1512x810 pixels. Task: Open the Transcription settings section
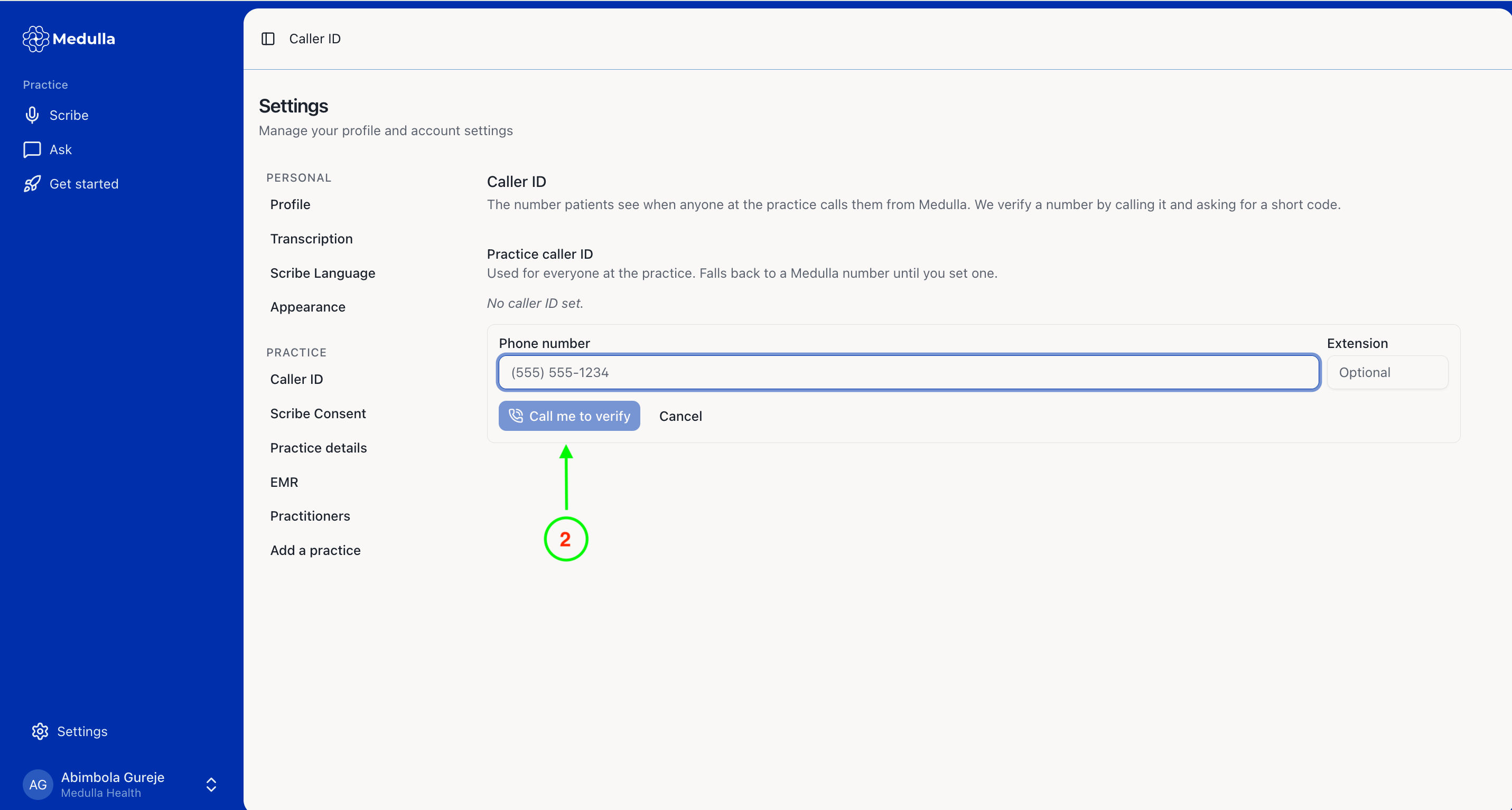[312, 239]
